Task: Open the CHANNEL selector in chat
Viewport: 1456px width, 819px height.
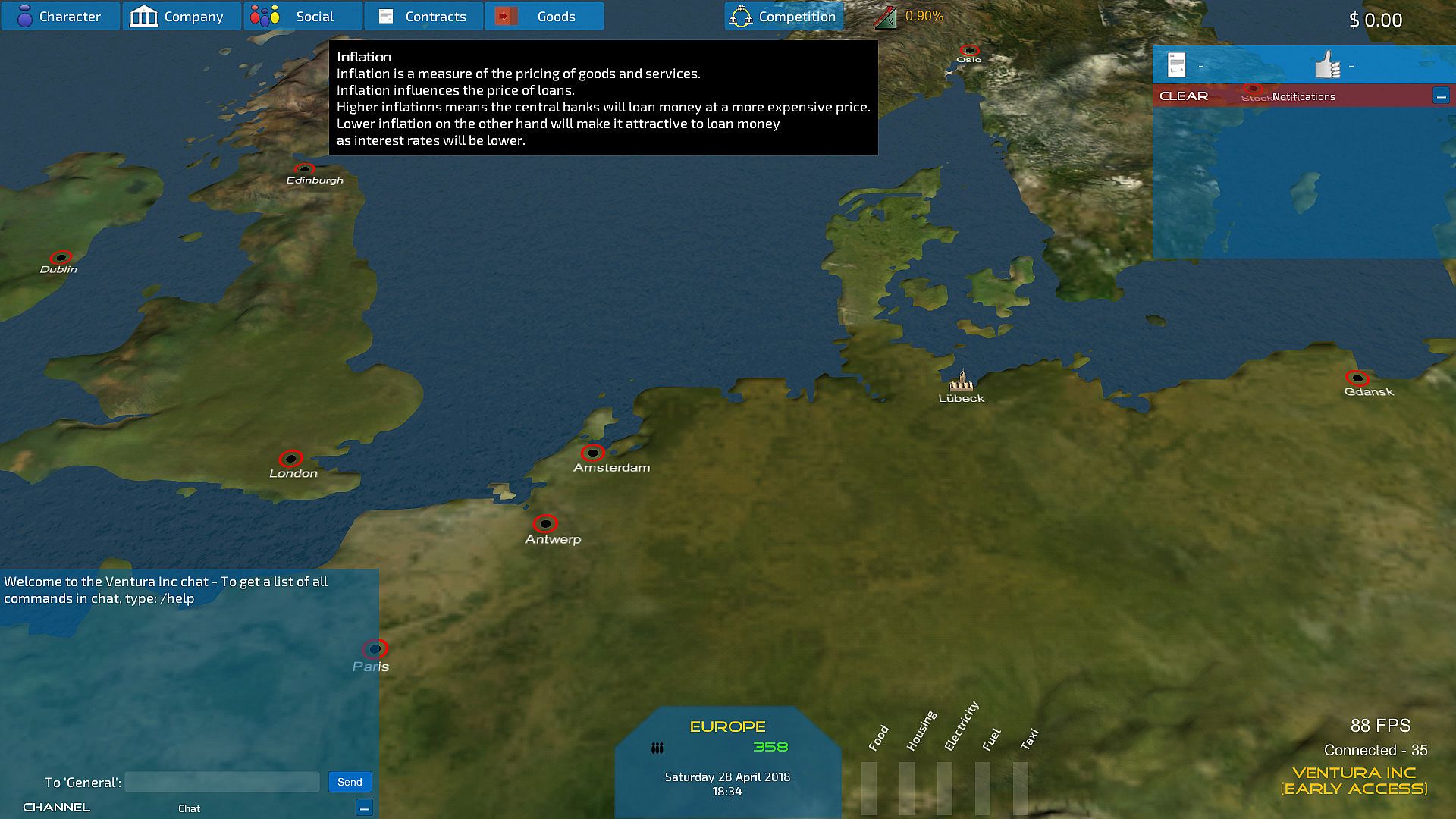Action: [x=56, y=807]
